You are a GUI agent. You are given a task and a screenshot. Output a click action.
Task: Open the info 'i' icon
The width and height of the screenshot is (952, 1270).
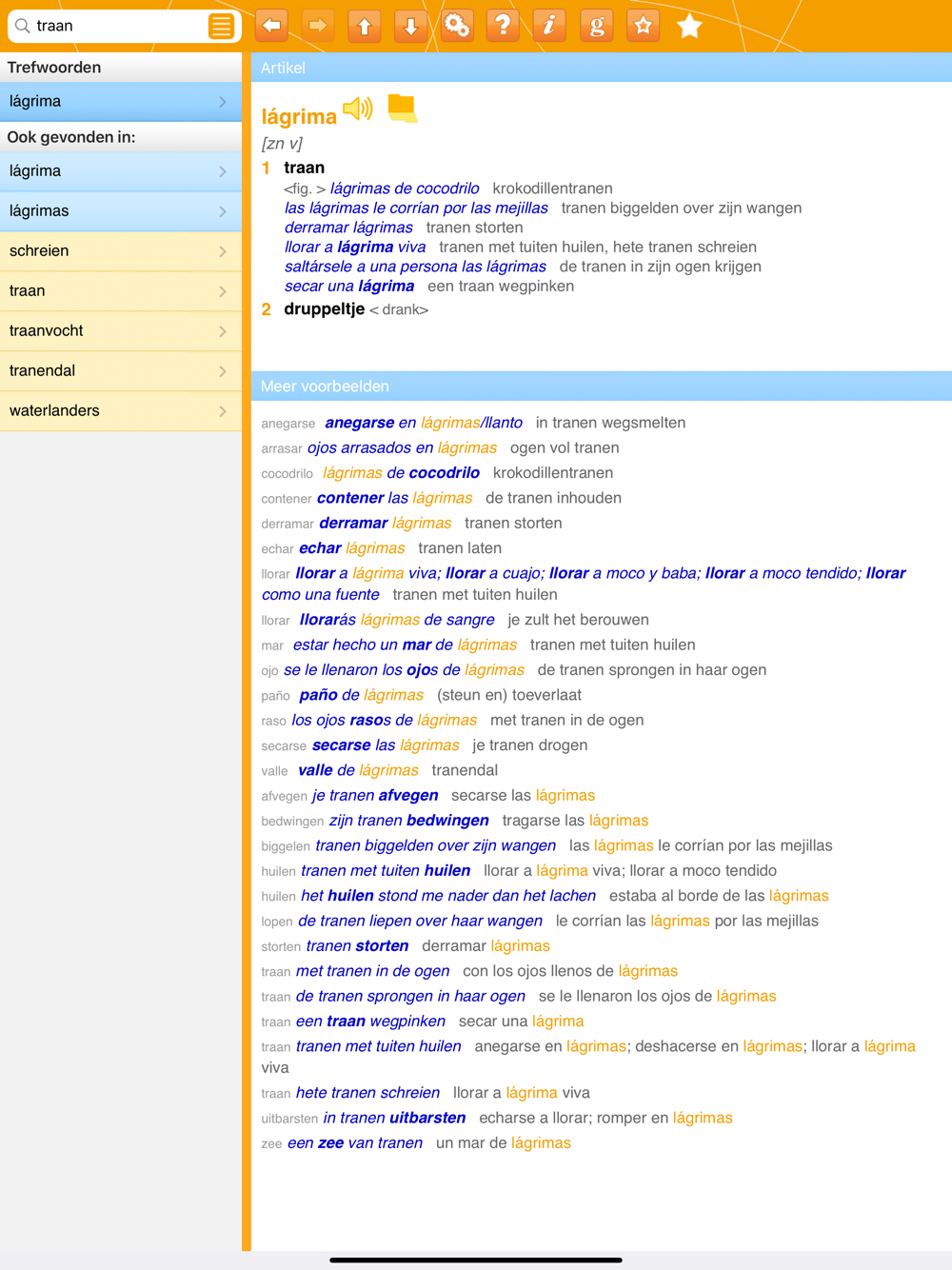[549, 26]
